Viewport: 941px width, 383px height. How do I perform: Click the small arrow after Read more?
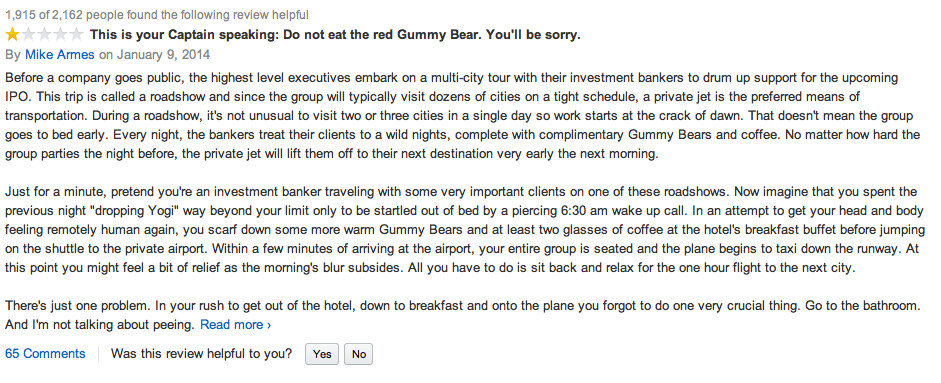click(x=268, y=325)
